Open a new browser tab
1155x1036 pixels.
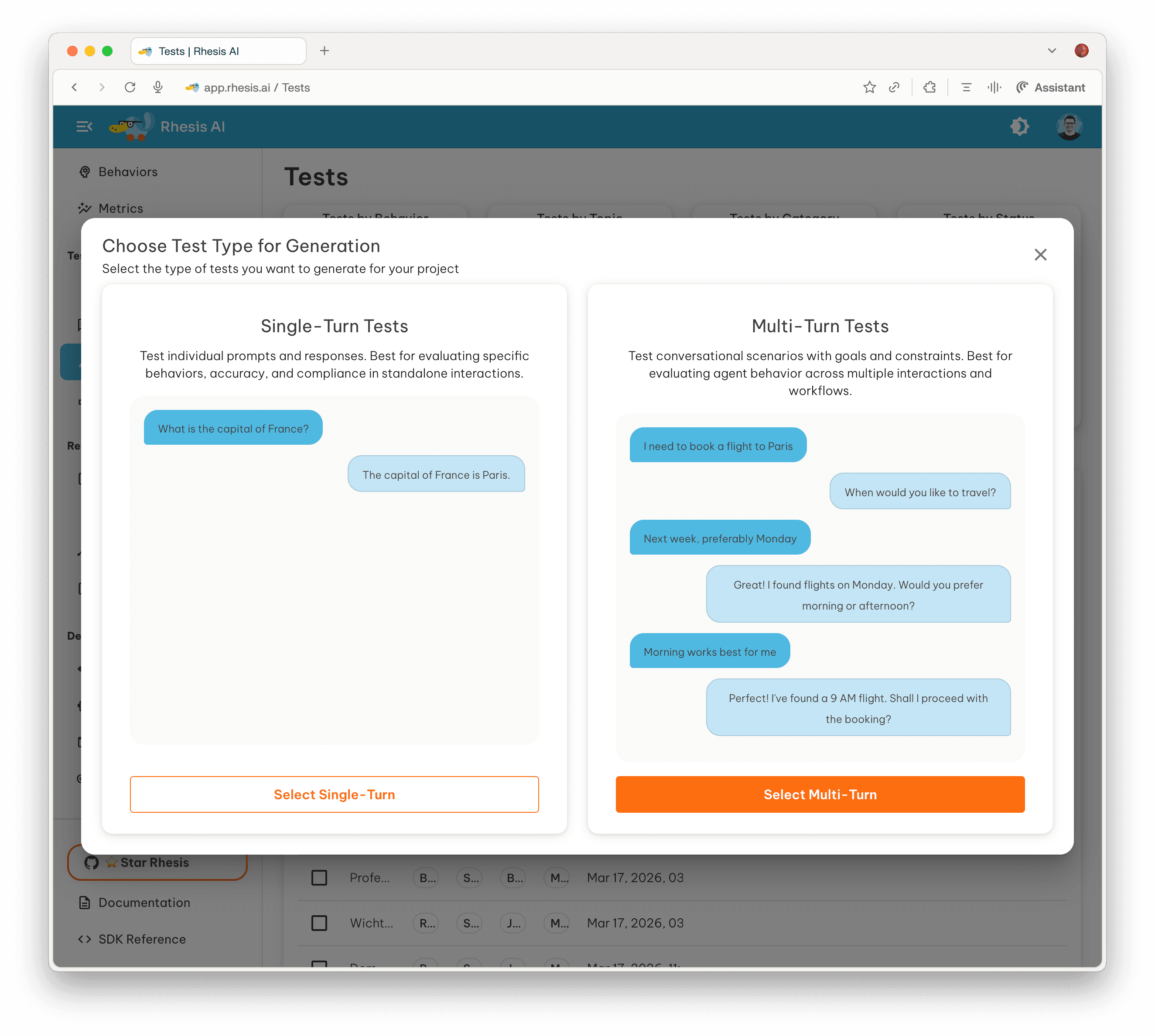coord(325,51)
